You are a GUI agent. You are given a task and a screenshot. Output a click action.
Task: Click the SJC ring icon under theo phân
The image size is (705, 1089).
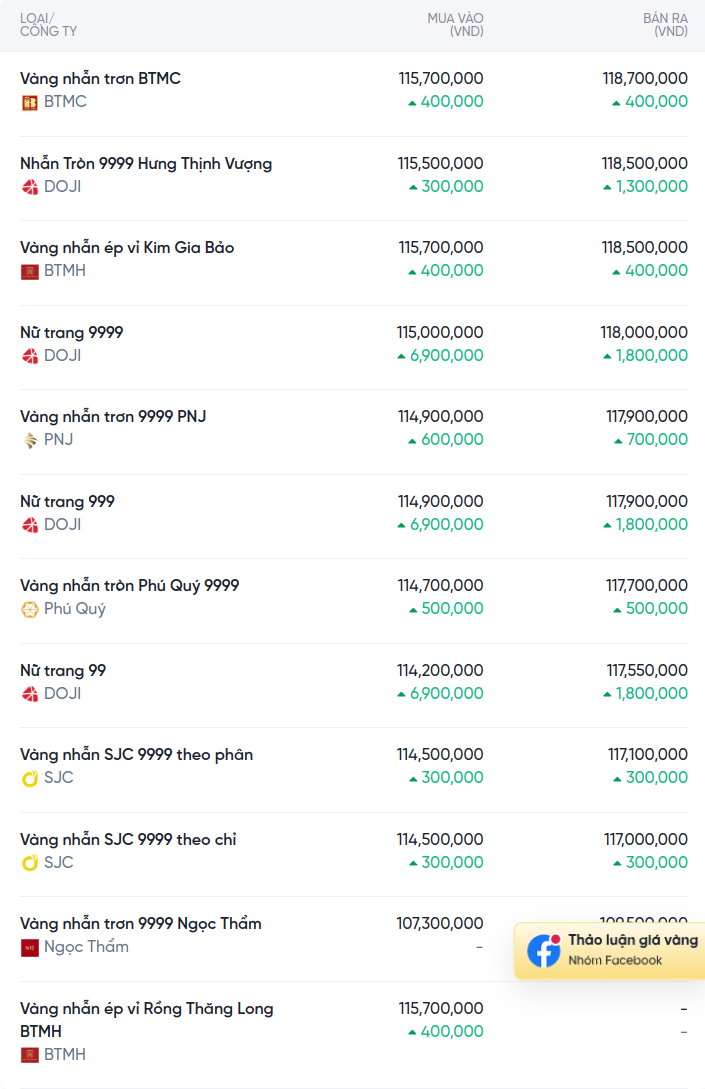pyautogui.click(x=30, y=779)
